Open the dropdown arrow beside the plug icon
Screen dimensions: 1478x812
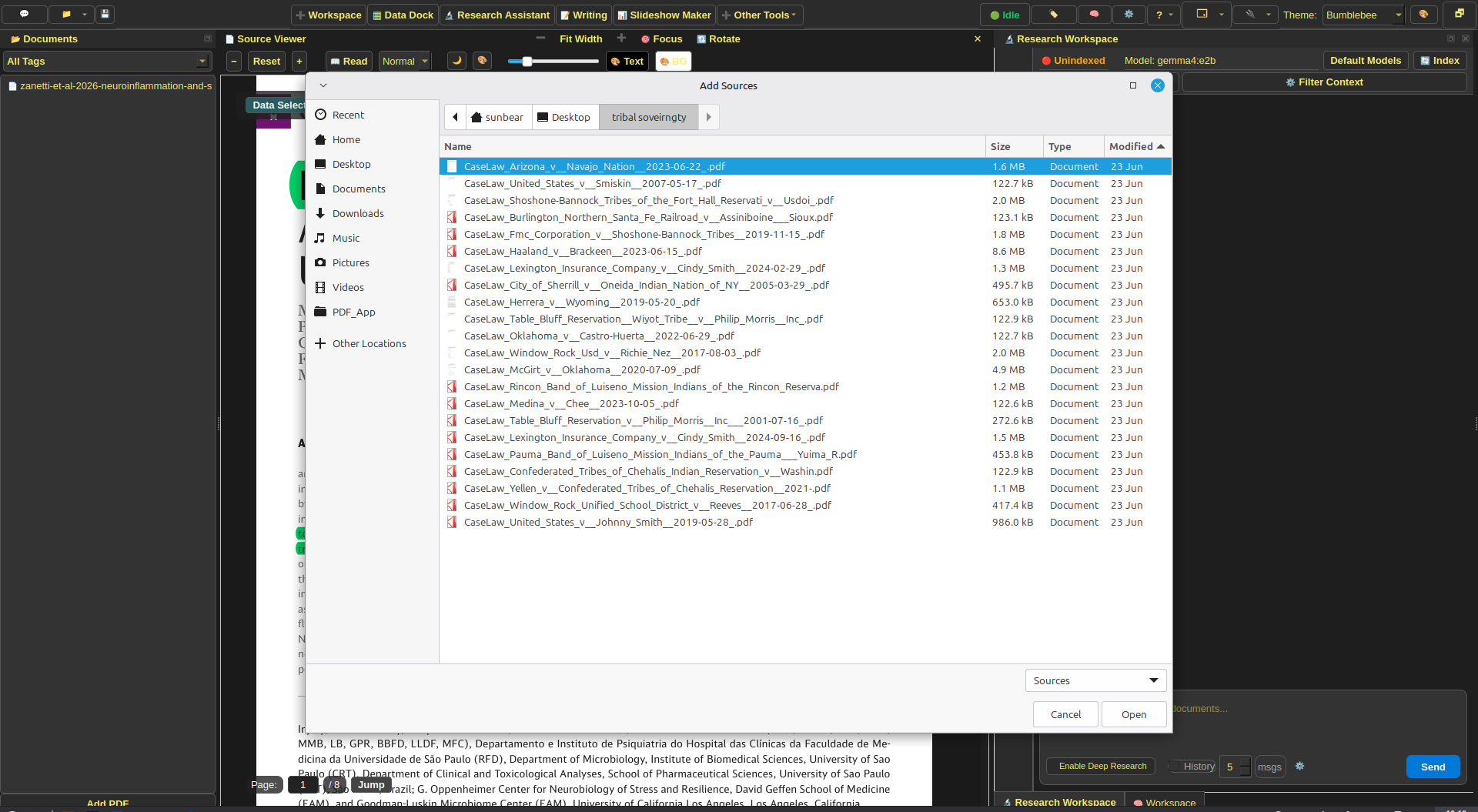[1269, 14]
